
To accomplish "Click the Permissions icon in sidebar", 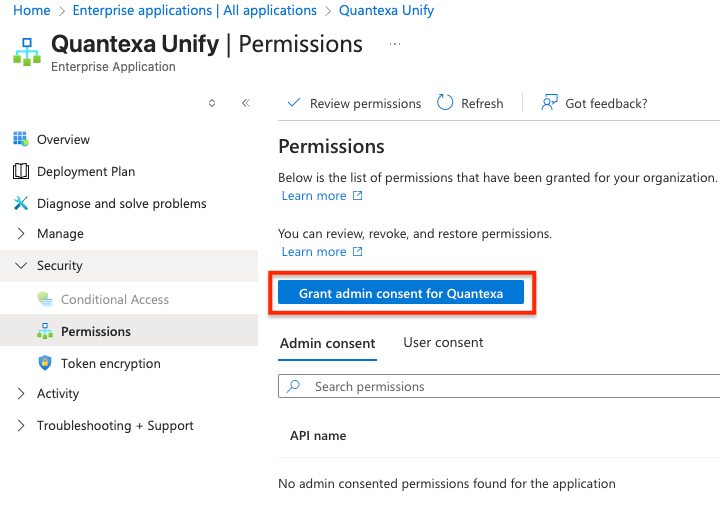I will click(45, 331).
